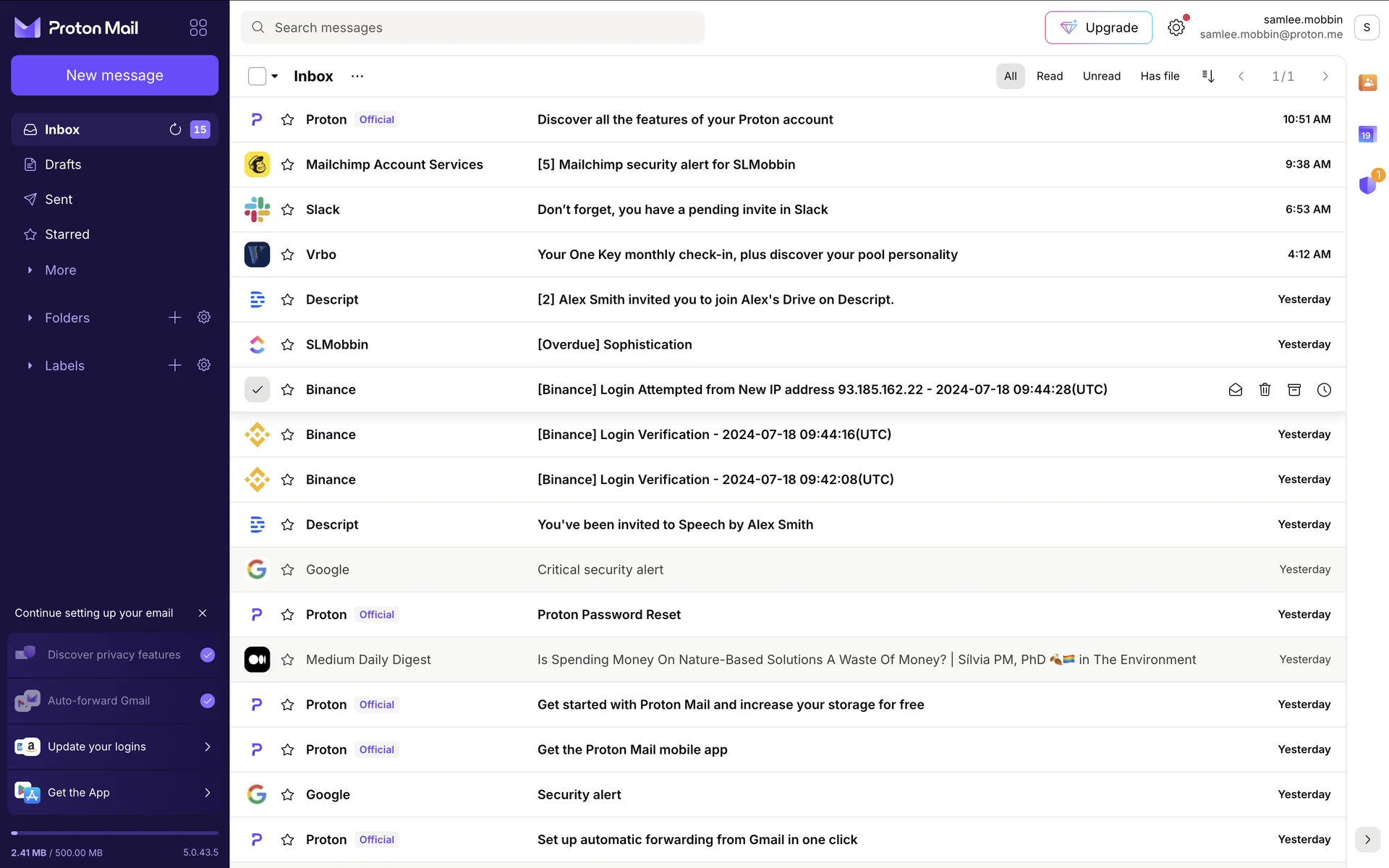Image resolution: width=1389 pixels, height=868 pixels.
Task: Click the storage usage progress bar
Action: coord(114,833)
